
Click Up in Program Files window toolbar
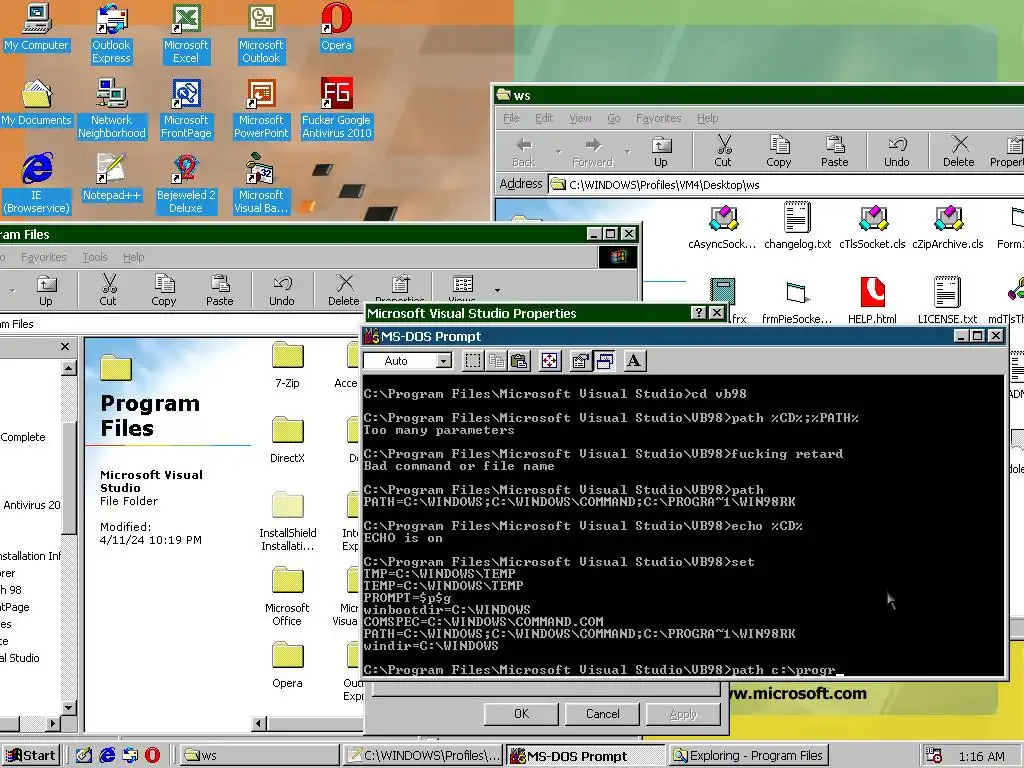46,290
